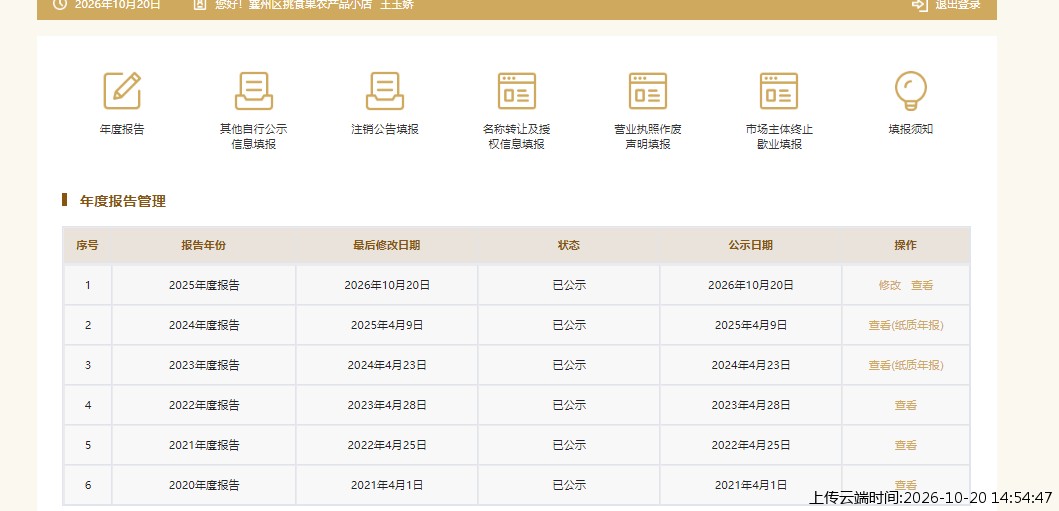Click the header date 2026年10月20日

click(x=118, y=5)
